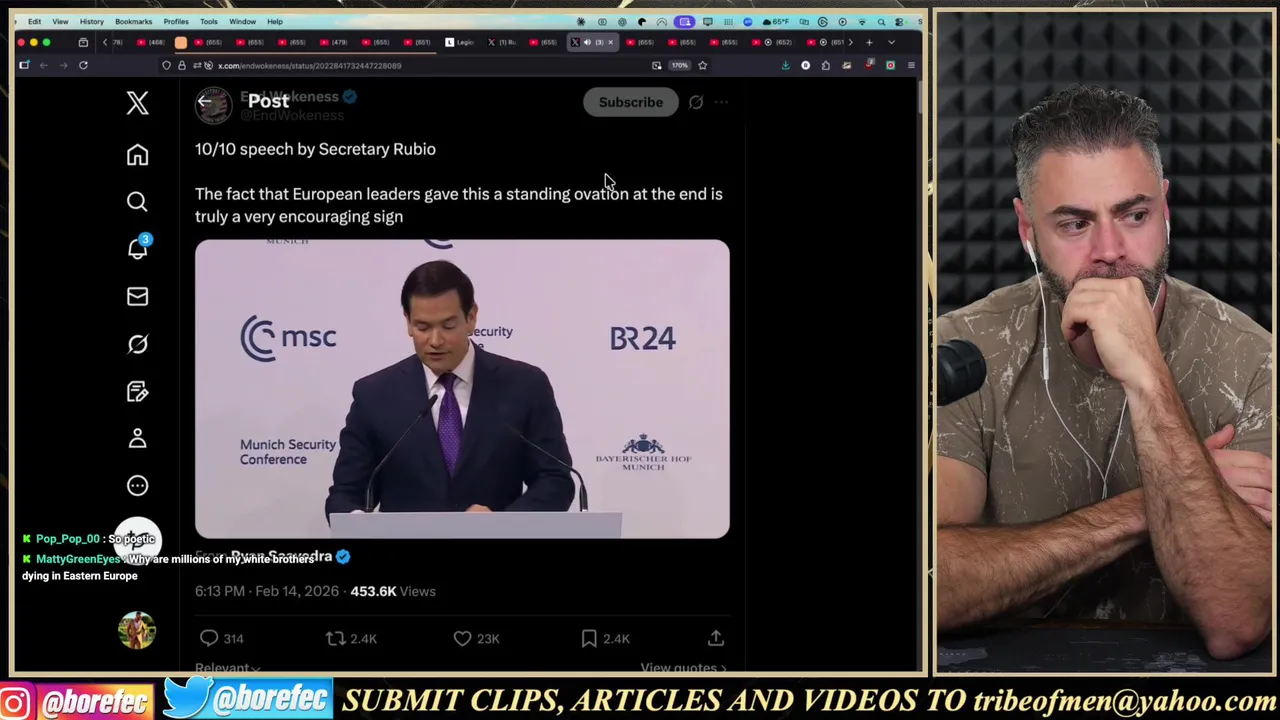Open Notifications bell with 3 badge
Image resolution: width=1280 pixels, height=720 pixels.
tap(138, 248)
